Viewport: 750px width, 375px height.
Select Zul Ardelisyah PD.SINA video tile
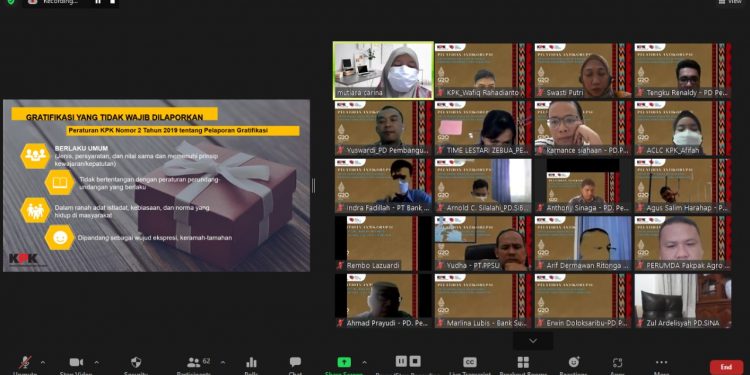pyautogui.click(x=683, y=301)
